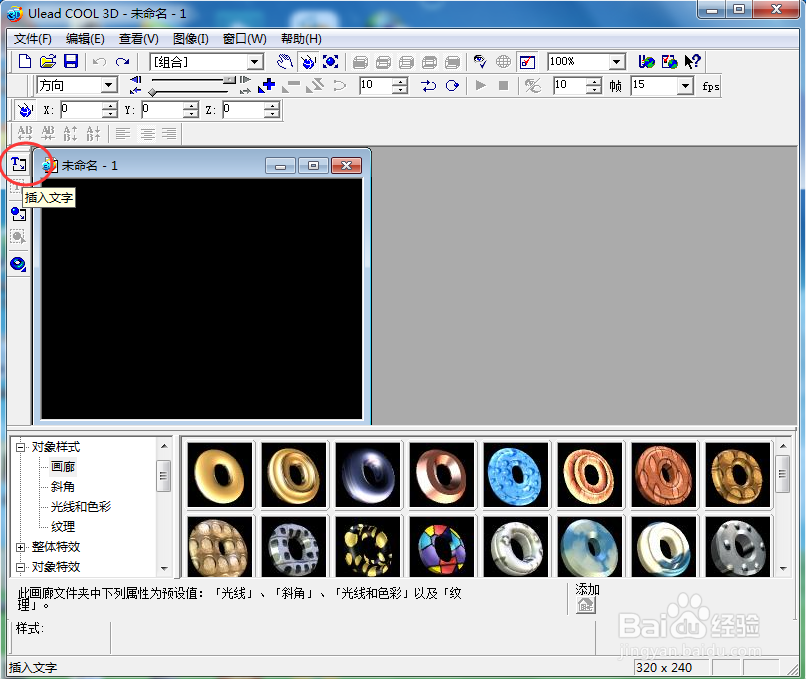Open the 文件(F) menu
The height and width of the screenshot is (679, 806).
click(x=32, y=39)
